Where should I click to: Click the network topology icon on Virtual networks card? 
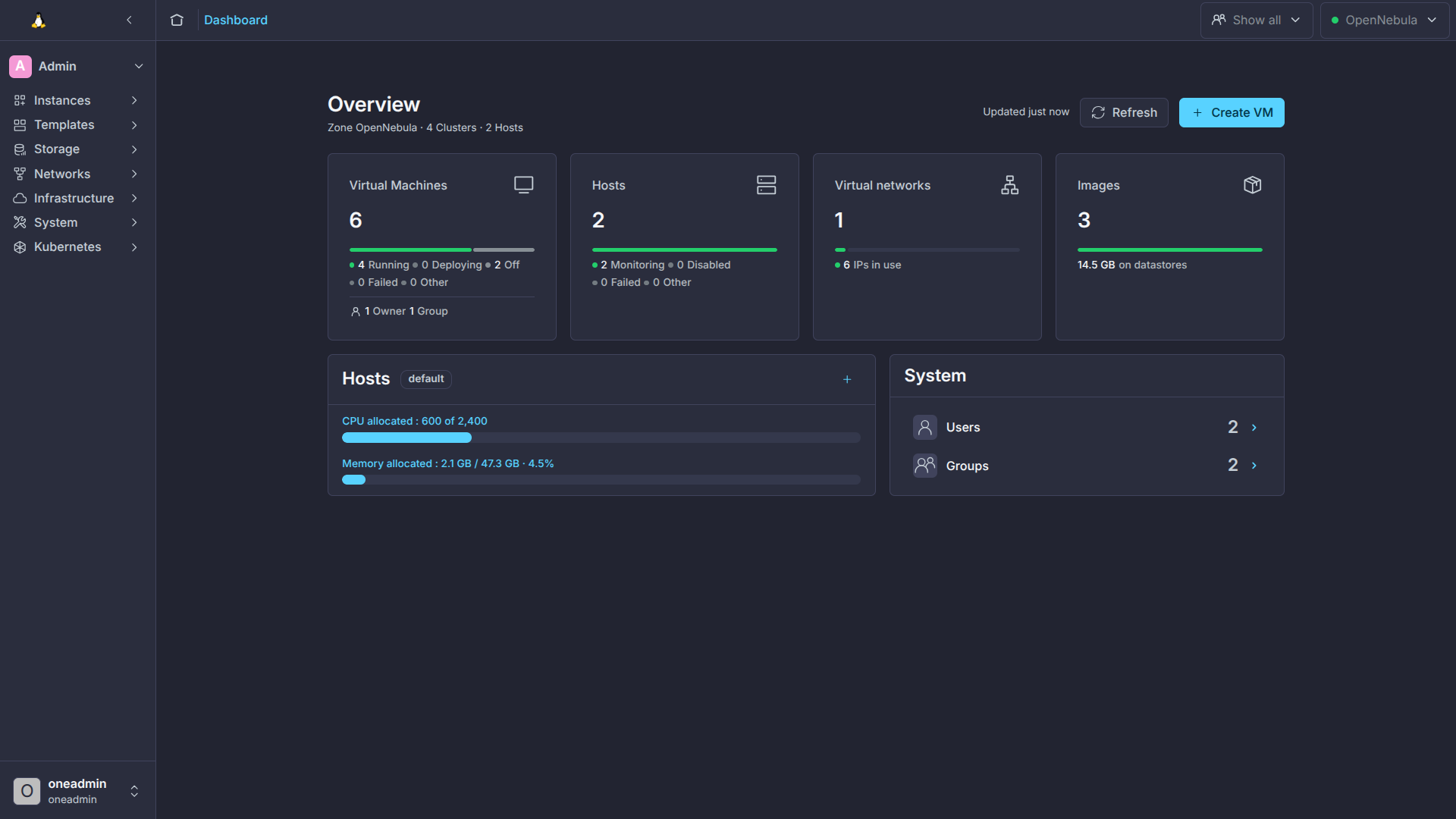1010,185
